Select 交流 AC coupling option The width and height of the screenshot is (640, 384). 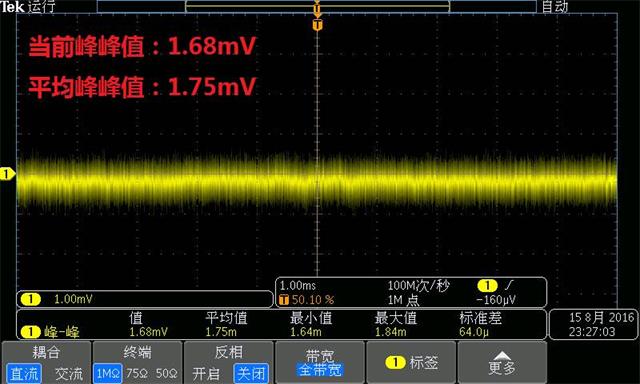tap(68, 373)
